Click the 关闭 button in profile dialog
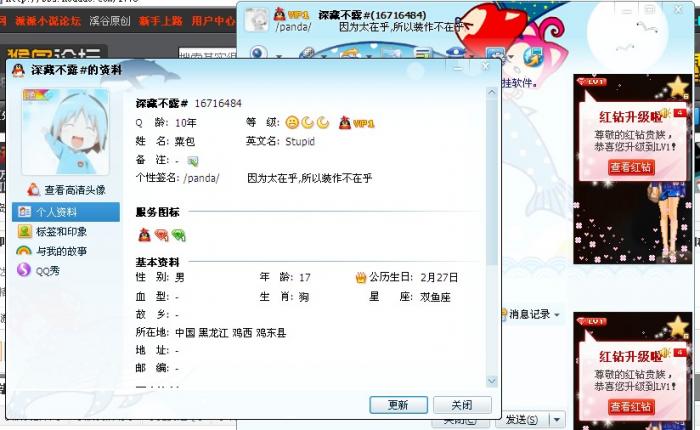The image size is (700, 430). click(462, 405)
